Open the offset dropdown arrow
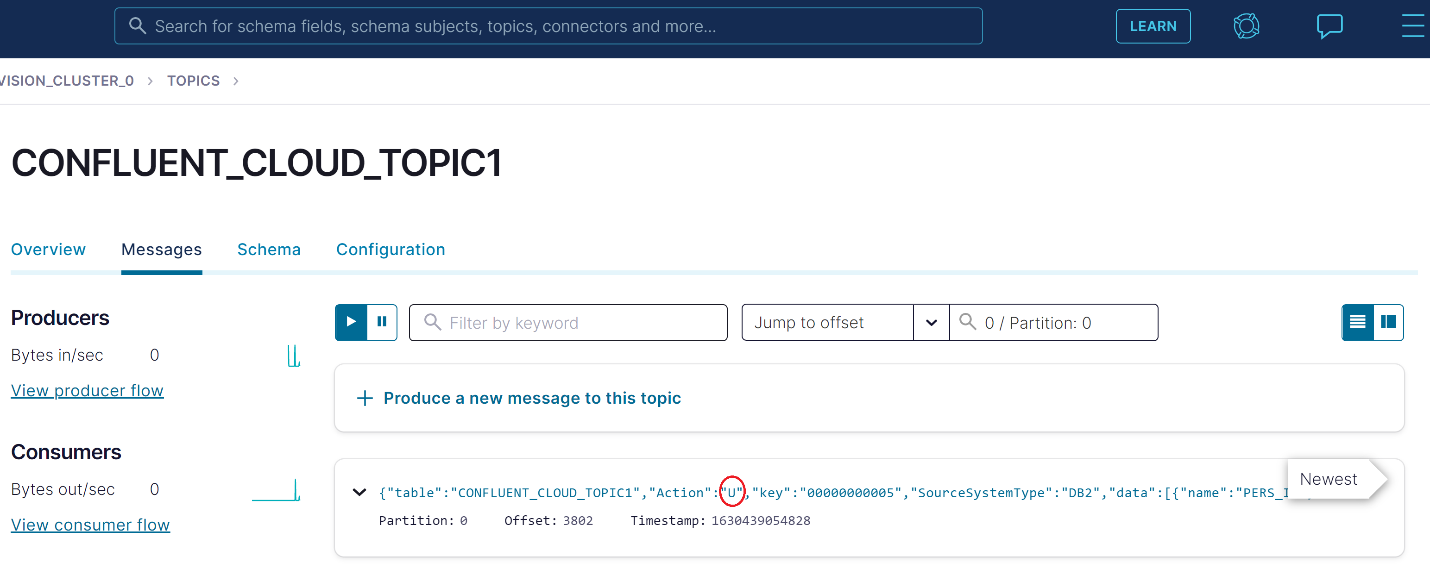This screenshot has width=1430, height=575. (932, 322)
